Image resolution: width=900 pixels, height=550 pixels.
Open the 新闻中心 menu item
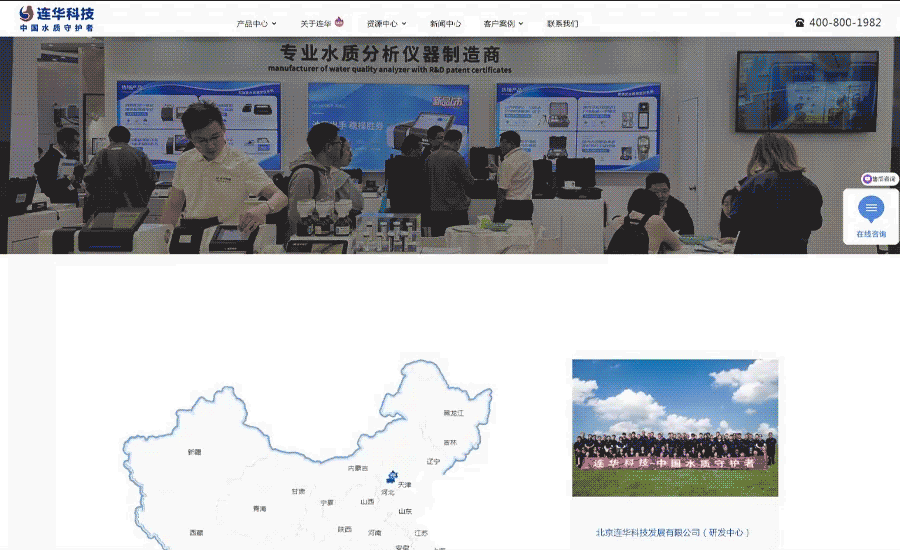coord(445,23)
